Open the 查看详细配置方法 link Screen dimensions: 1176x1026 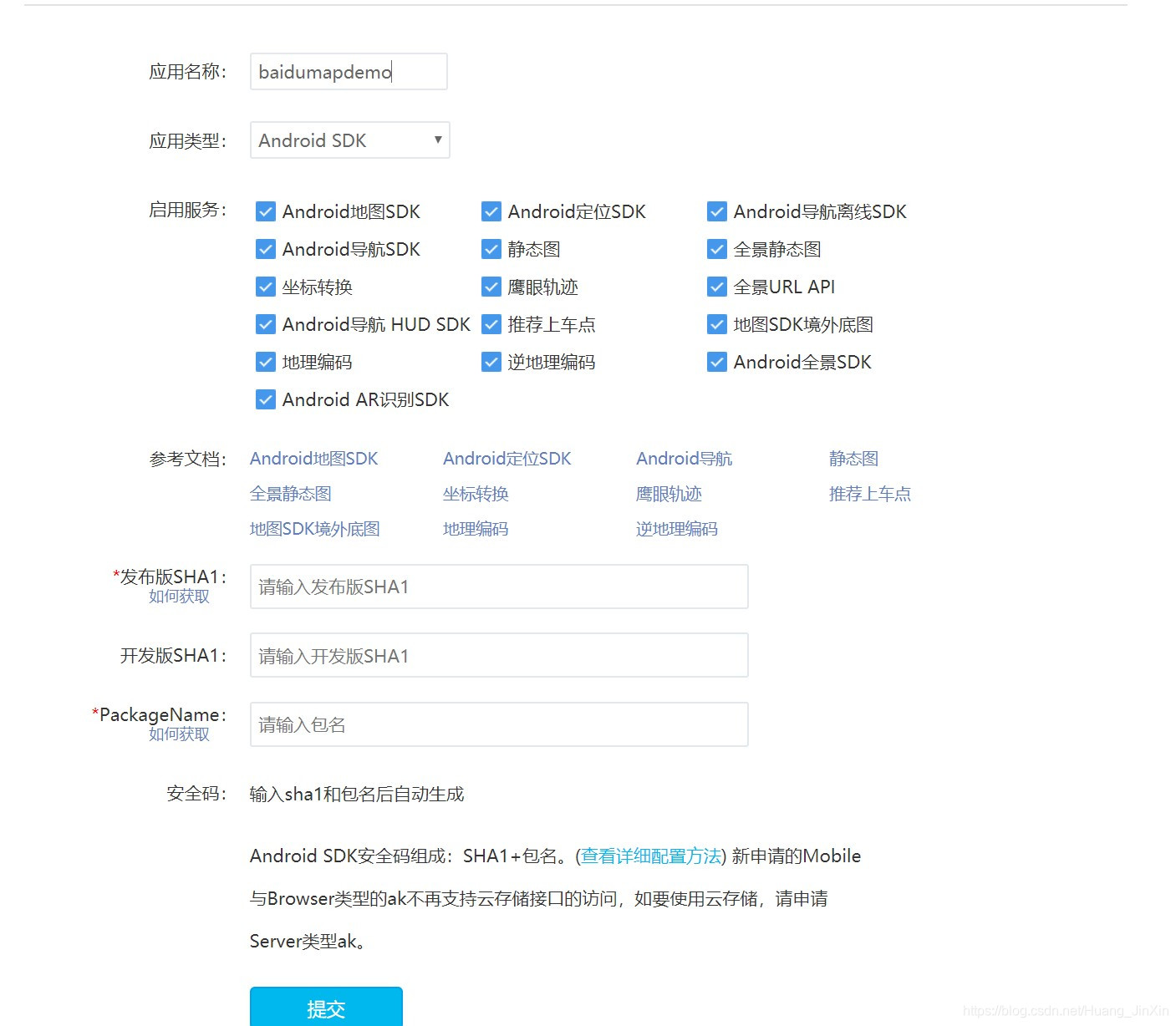651,856
